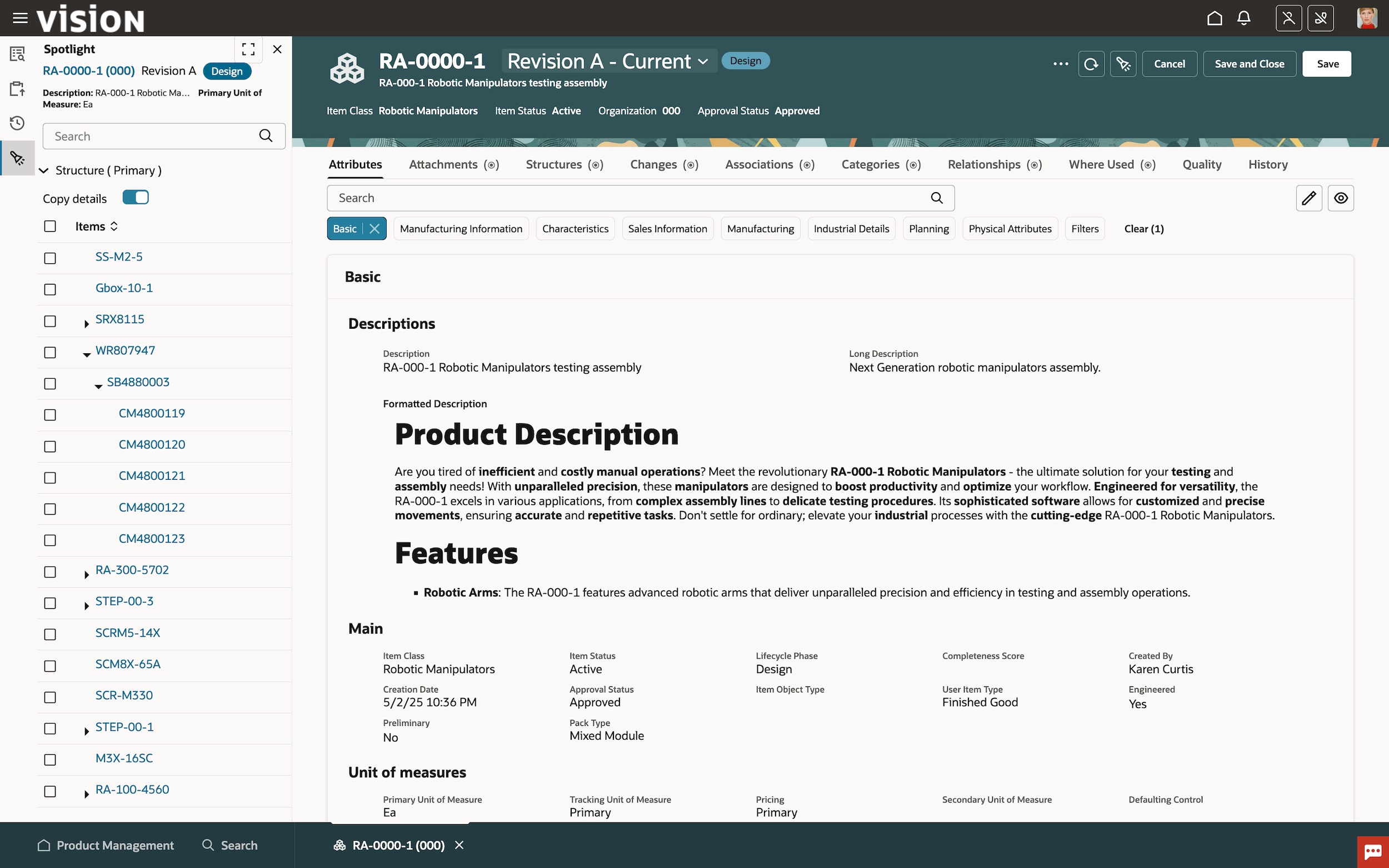This screenshot has width=1389, height=868.
Task: Click the eye view options icon
Action: tap(1341, 198)
